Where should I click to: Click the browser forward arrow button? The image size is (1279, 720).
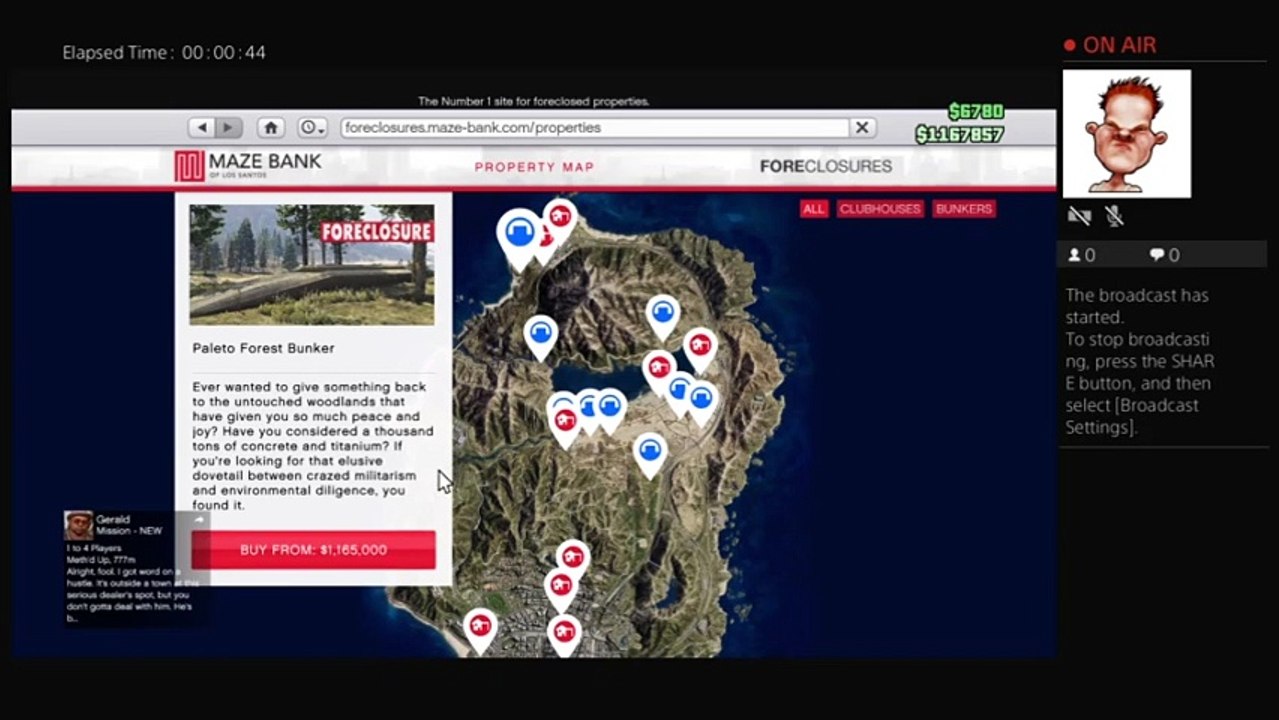click(229, 128)
